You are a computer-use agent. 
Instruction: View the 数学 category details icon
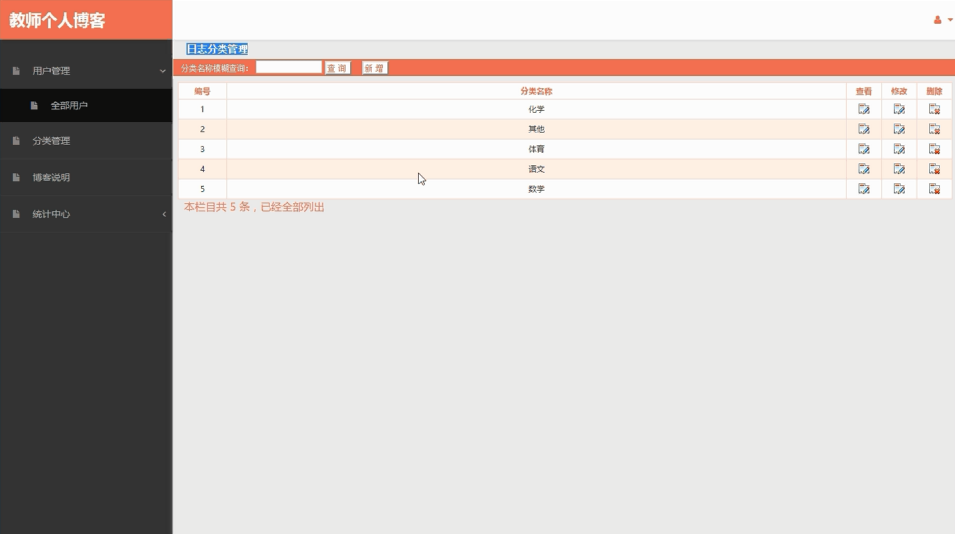pyautogui.click(x=864, y=189)
